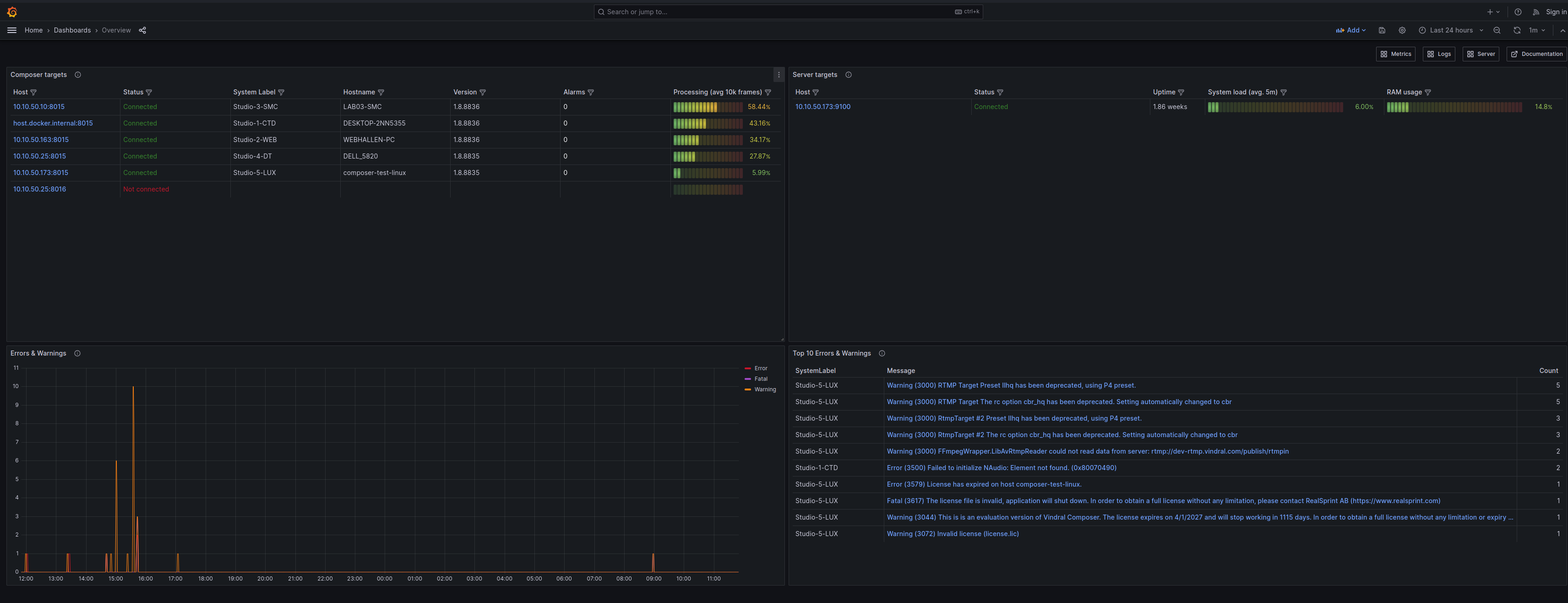Zoom out the time range

tap(1497, 30)
